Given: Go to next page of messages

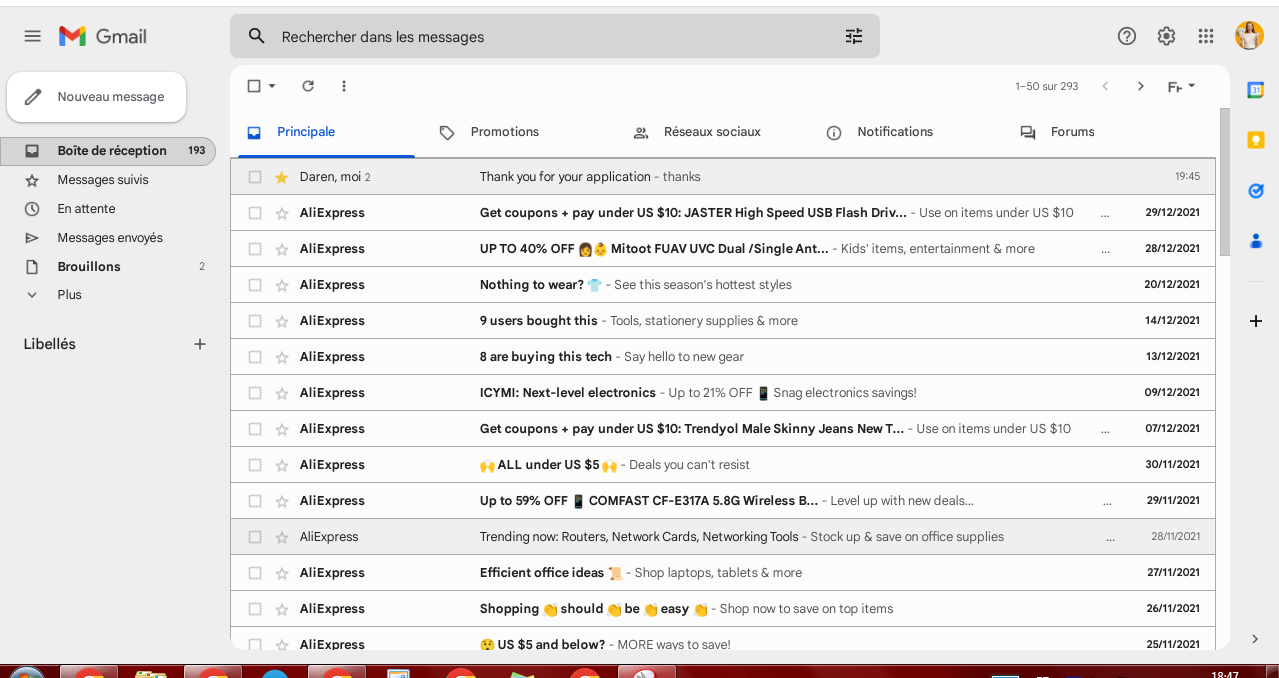Looking at the screenshot, I should (1140, 86).
